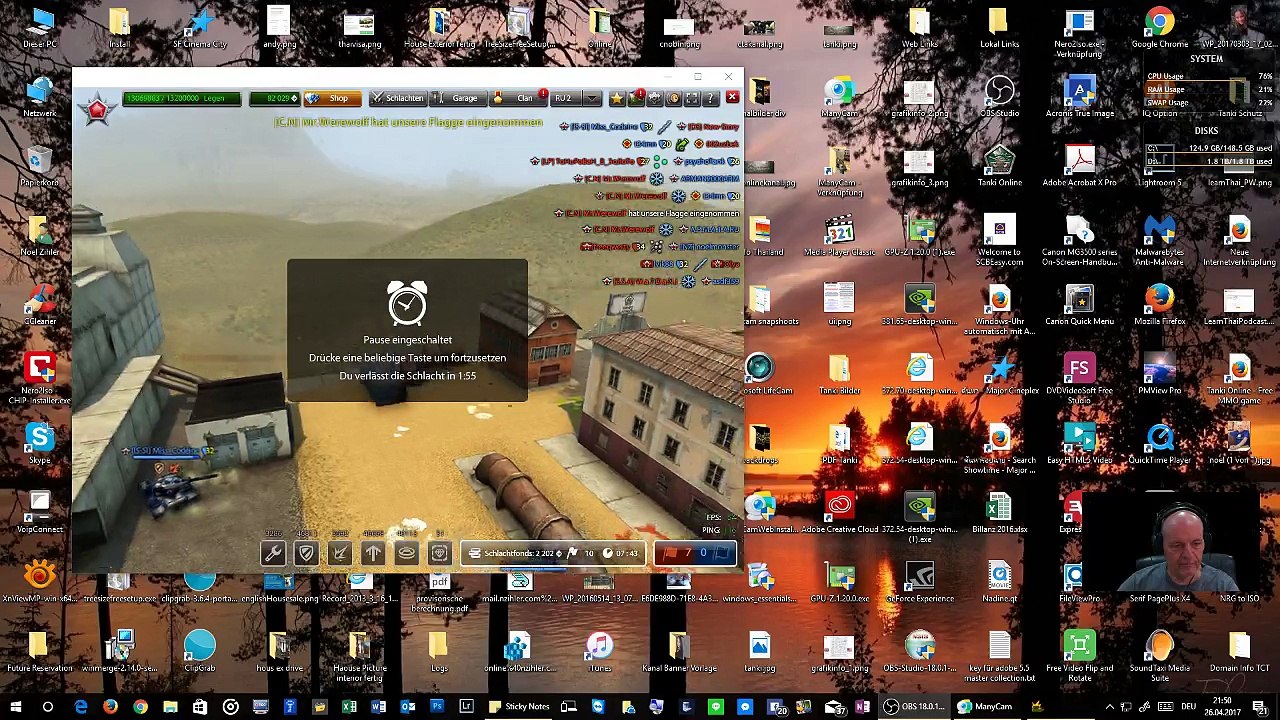Viewport: 1280px width, 720px height.
Task: Open Cortana search circle in taskbar
Action: coord(48,707)
